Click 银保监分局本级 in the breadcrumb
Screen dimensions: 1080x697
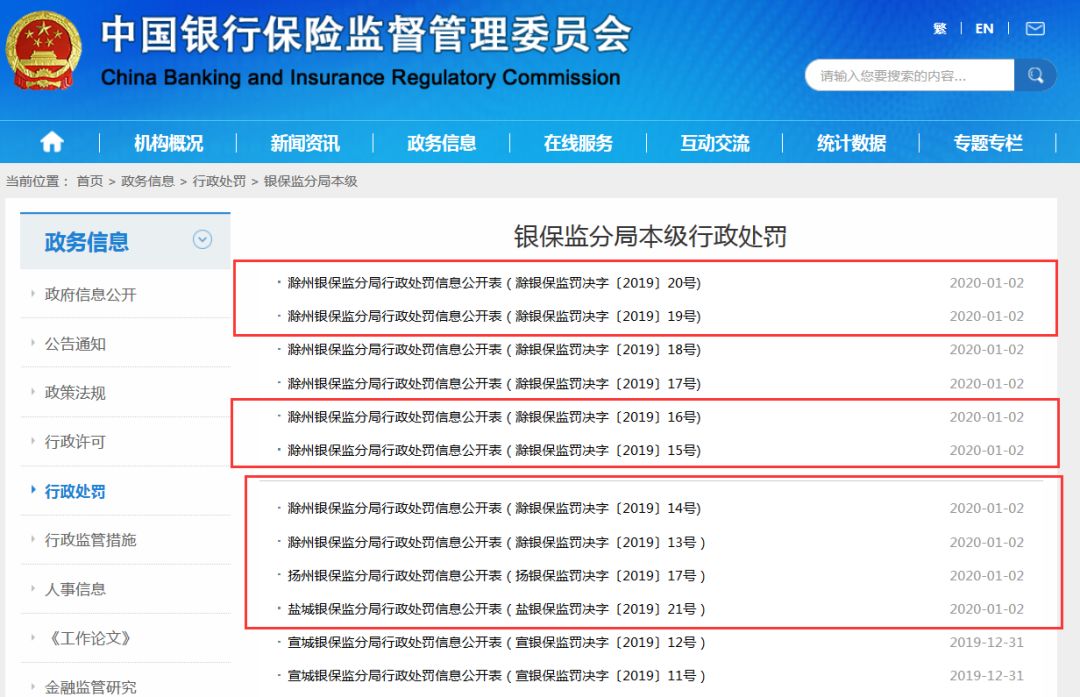click(311, 181)
